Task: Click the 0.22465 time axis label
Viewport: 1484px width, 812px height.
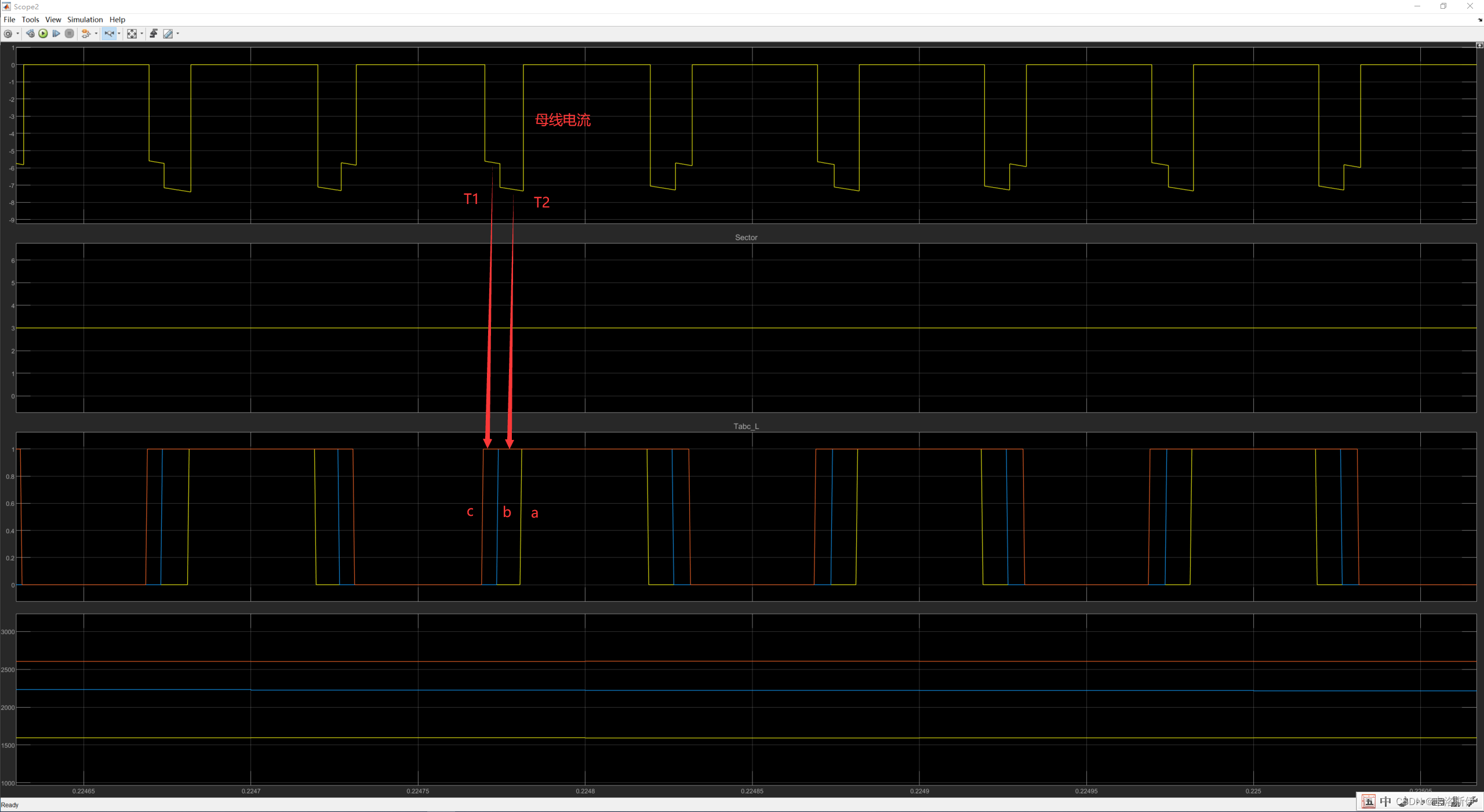Action: coord(83,791)
